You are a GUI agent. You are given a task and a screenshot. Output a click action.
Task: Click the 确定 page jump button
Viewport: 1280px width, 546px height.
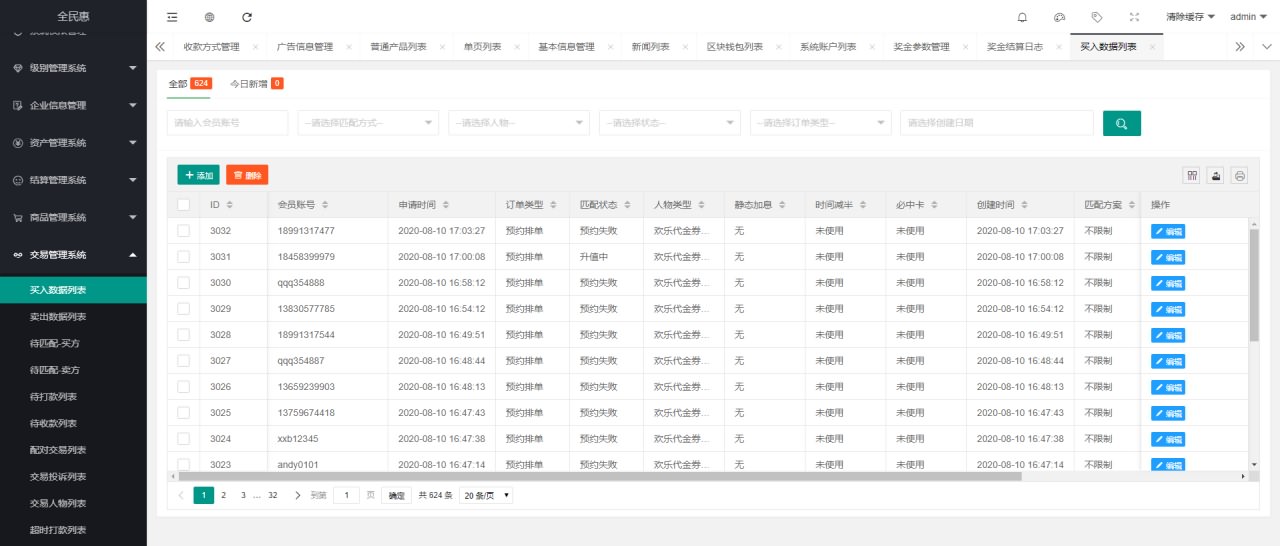click(x=397, y=495)
